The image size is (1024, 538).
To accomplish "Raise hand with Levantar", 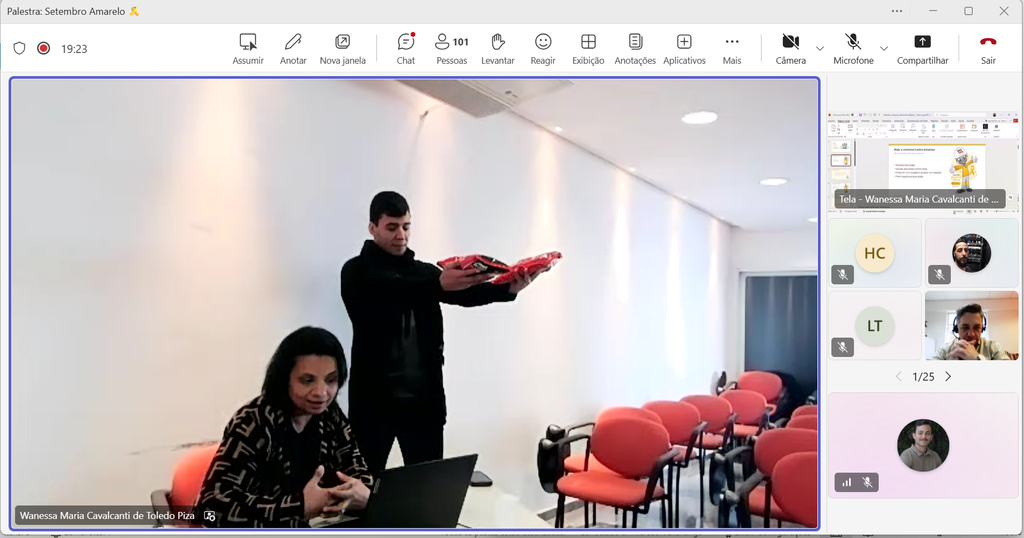I will pos(498,49).
